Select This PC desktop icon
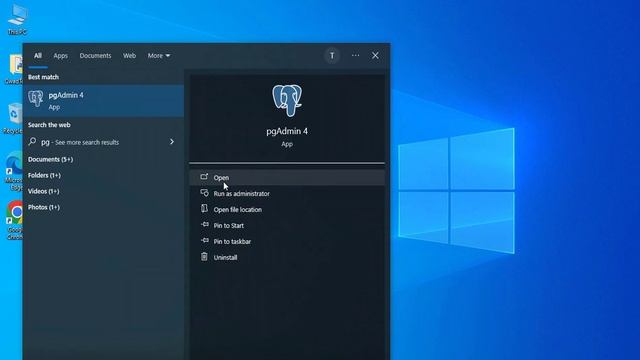The image size is (640, 360). coord(17,19)
